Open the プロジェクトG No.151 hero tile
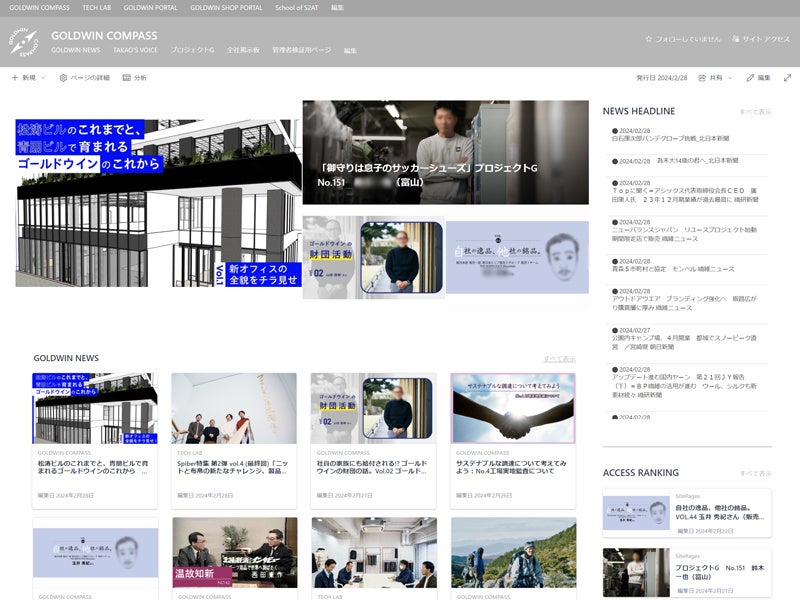800x600 pixels. (x=445, y=152)
